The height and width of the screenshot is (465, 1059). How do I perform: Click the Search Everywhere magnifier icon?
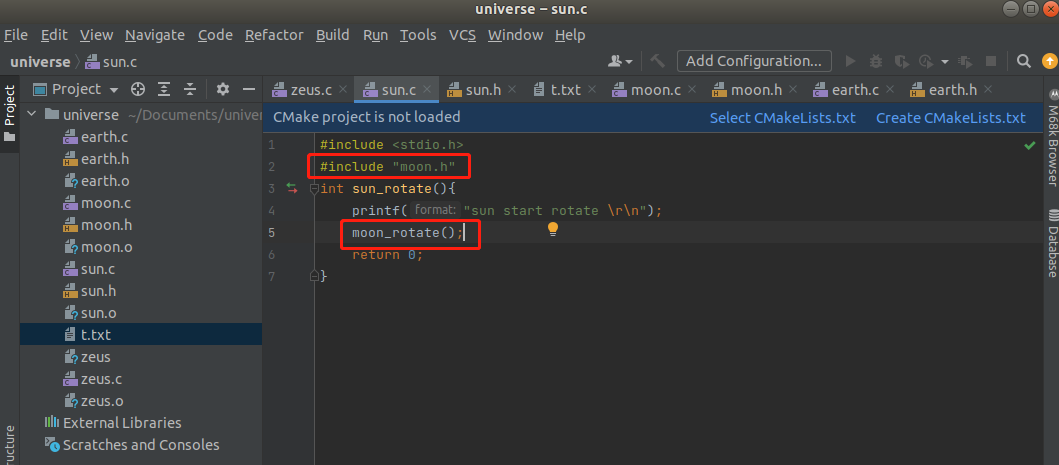(1023, 61)
